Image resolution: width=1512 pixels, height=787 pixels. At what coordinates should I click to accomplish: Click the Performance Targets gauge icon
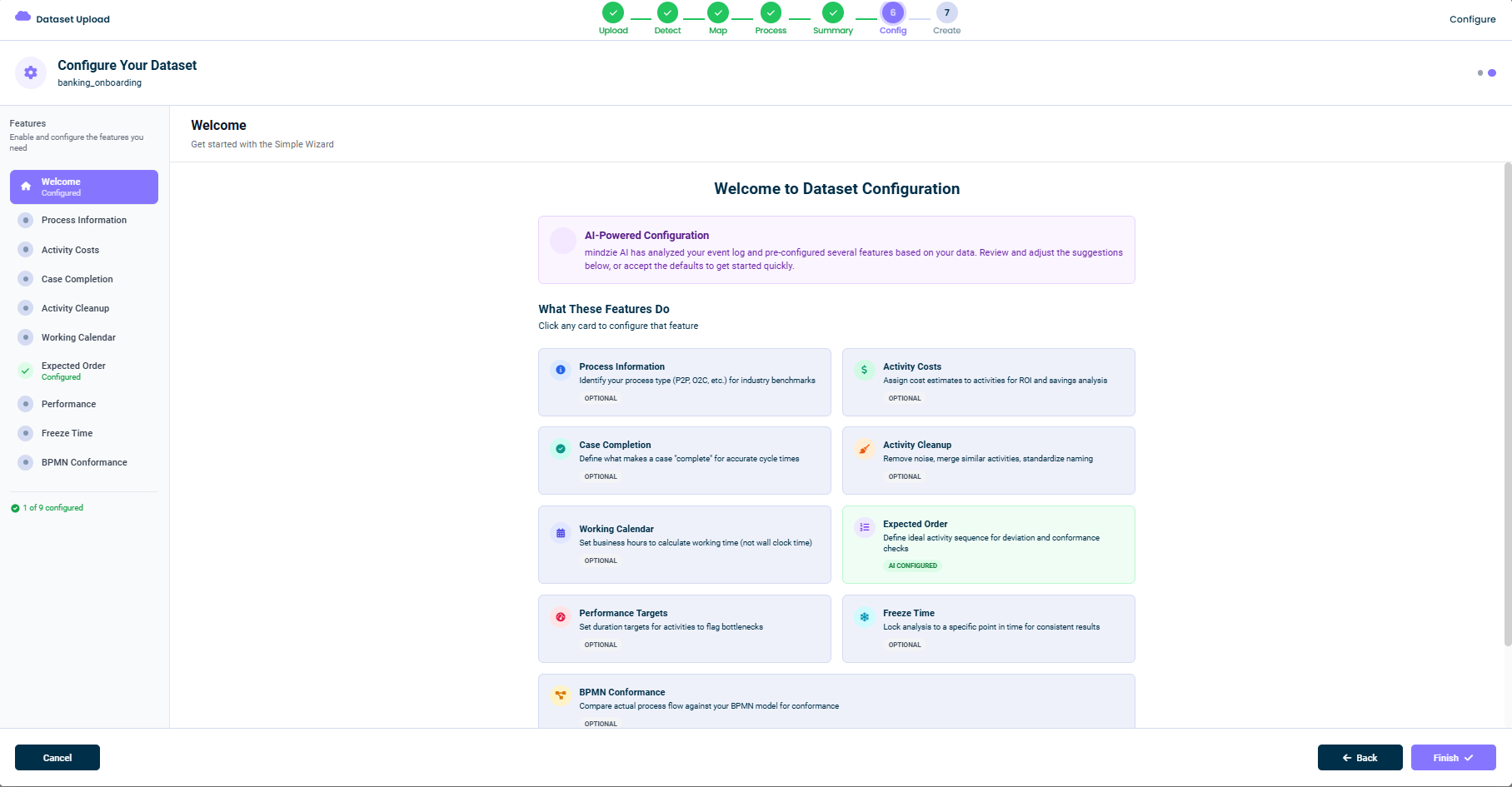[x=561, y=617]
